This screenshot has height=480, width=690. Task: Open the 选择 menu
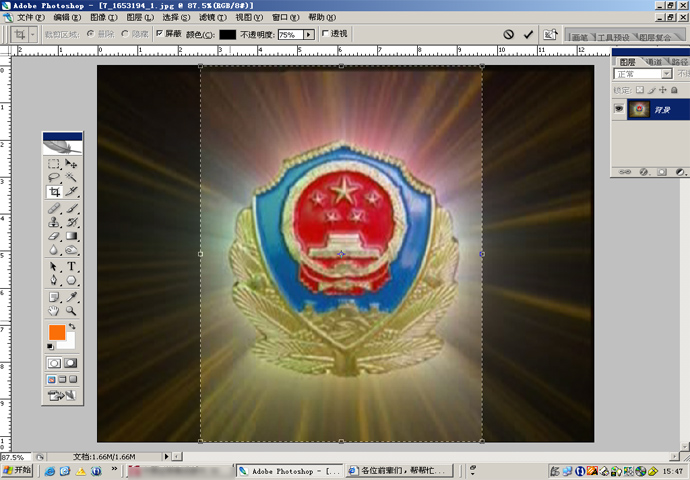coord(176,18)
